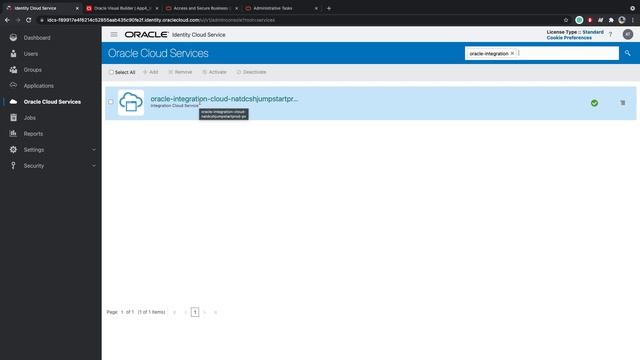Click the Security key icon
The height and width of the screenshot is (360, 640).
point(13,165)
